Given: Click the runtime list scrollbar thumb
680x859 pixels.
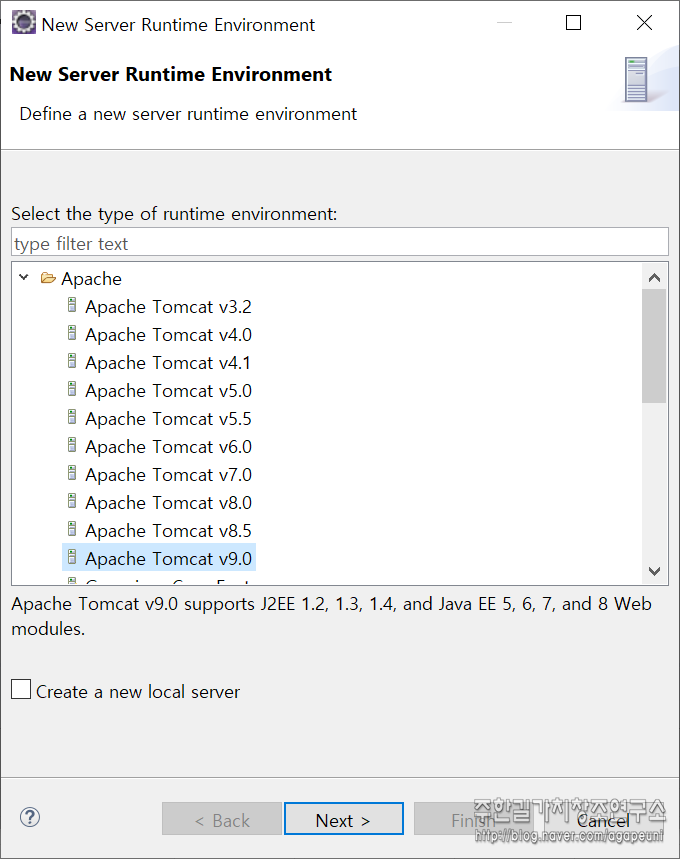Looking at the screenshot, I should pos(654,346).
